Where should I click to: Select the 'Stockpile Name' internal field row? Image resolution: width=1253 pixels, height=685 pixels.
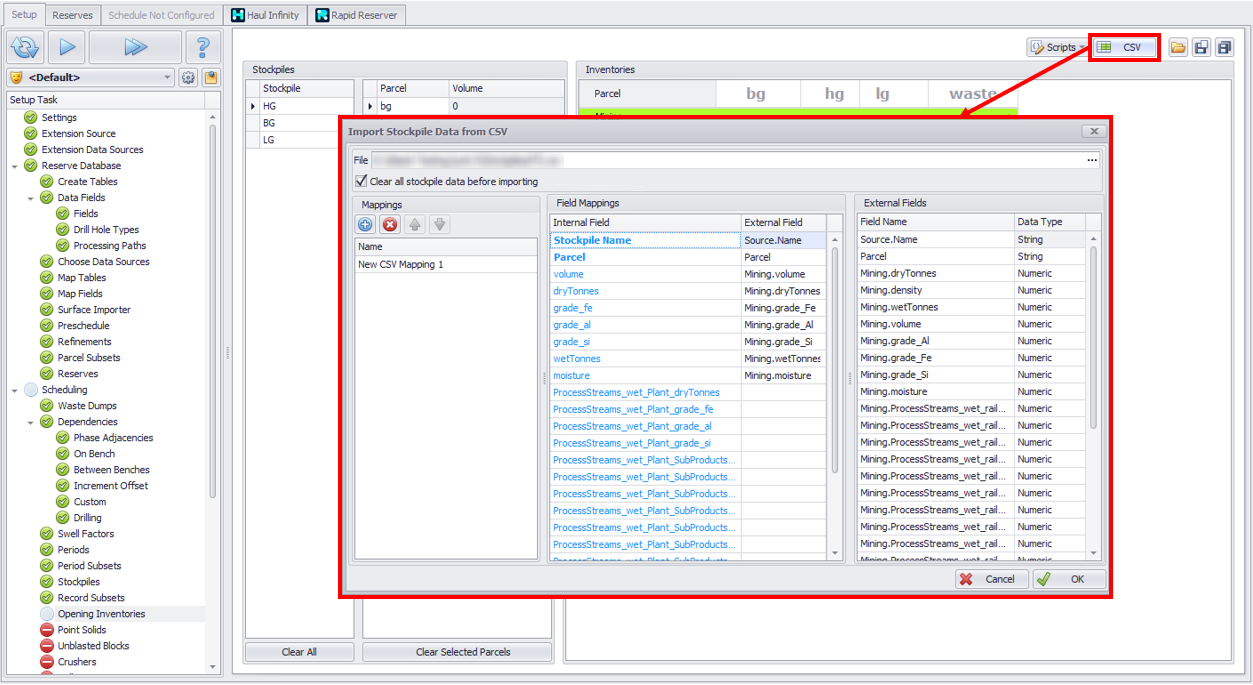tap(646, 240)
